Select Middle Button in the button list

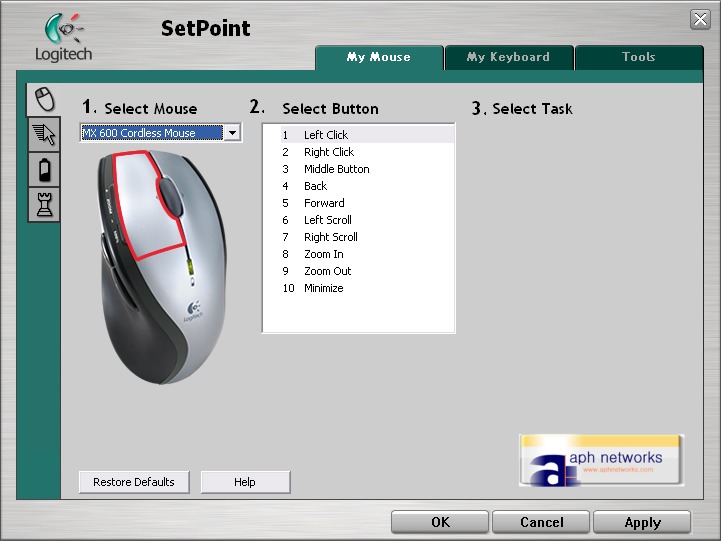click(336, 169)
